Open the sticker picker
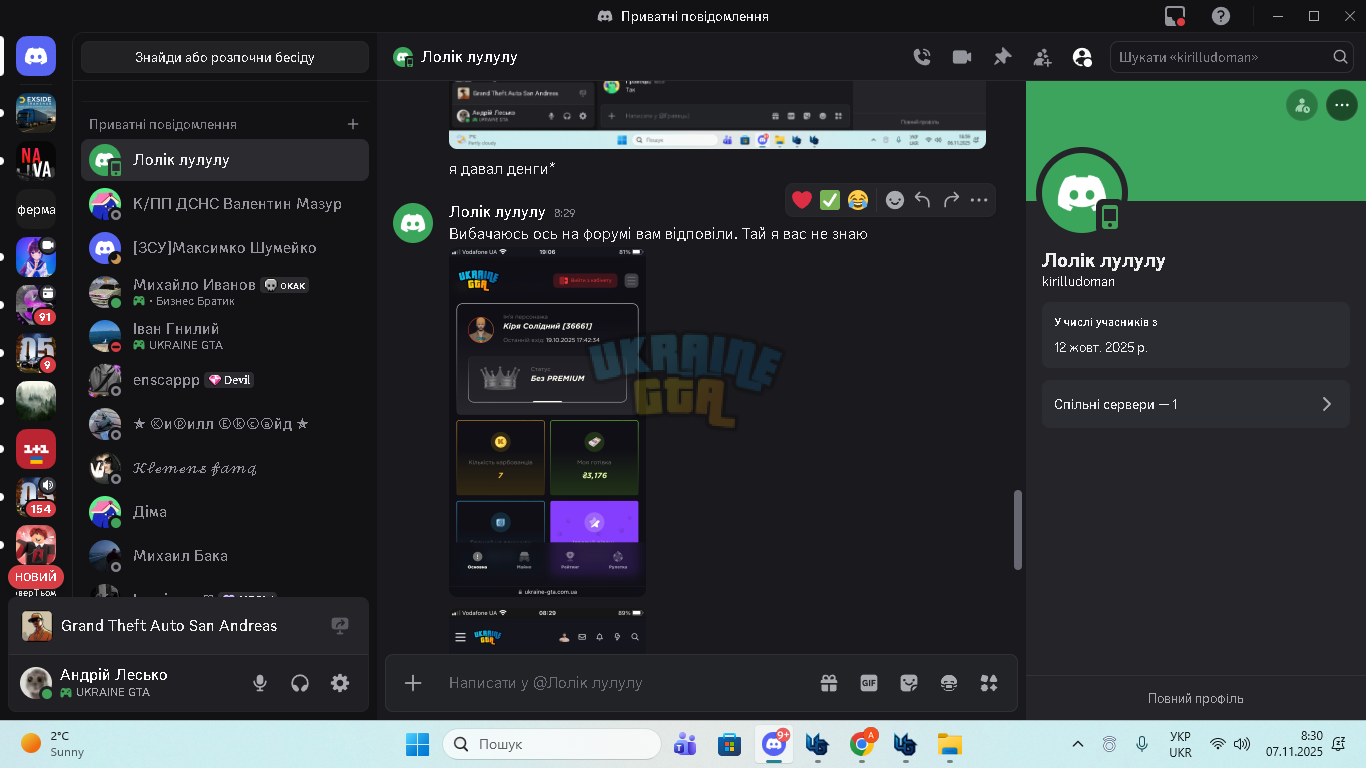 point(909,683)
